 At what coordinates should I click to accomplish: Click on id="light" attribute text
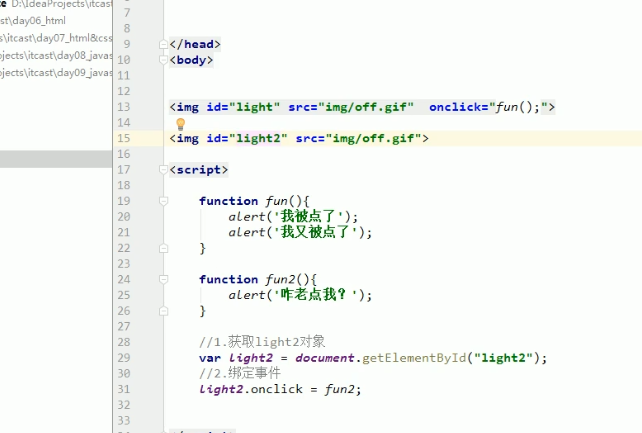243,107
